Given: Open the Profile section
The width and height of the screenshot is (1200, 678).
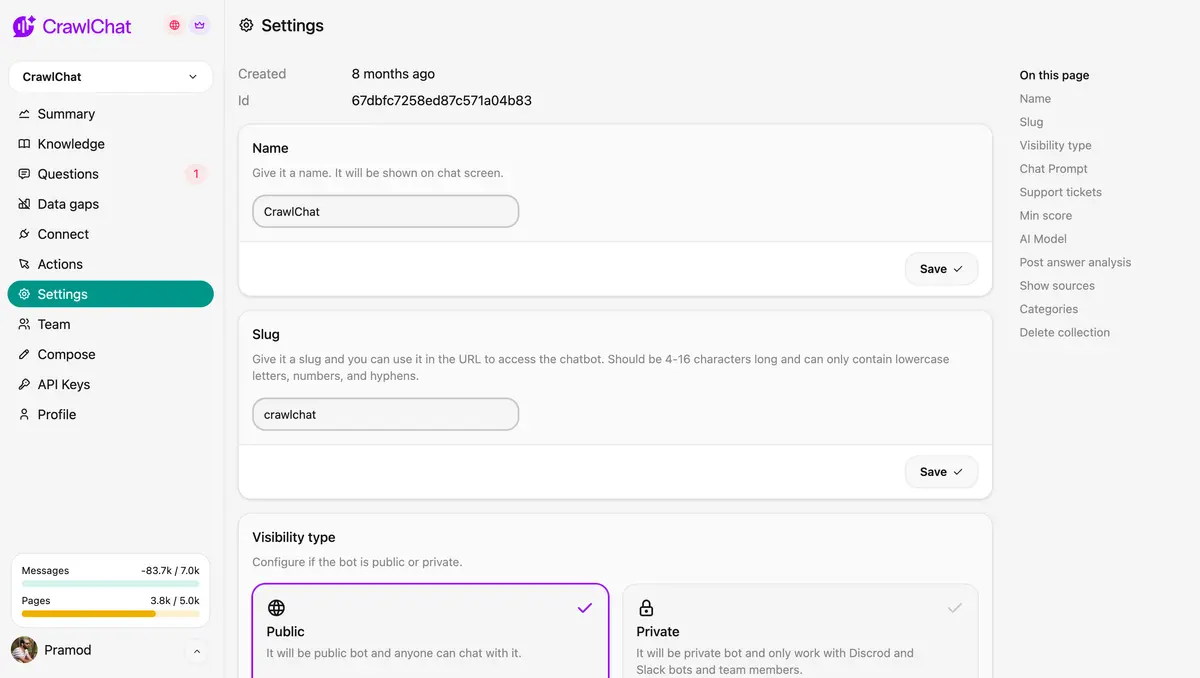Looking at the screenshot, I should [x=55, y=413].
